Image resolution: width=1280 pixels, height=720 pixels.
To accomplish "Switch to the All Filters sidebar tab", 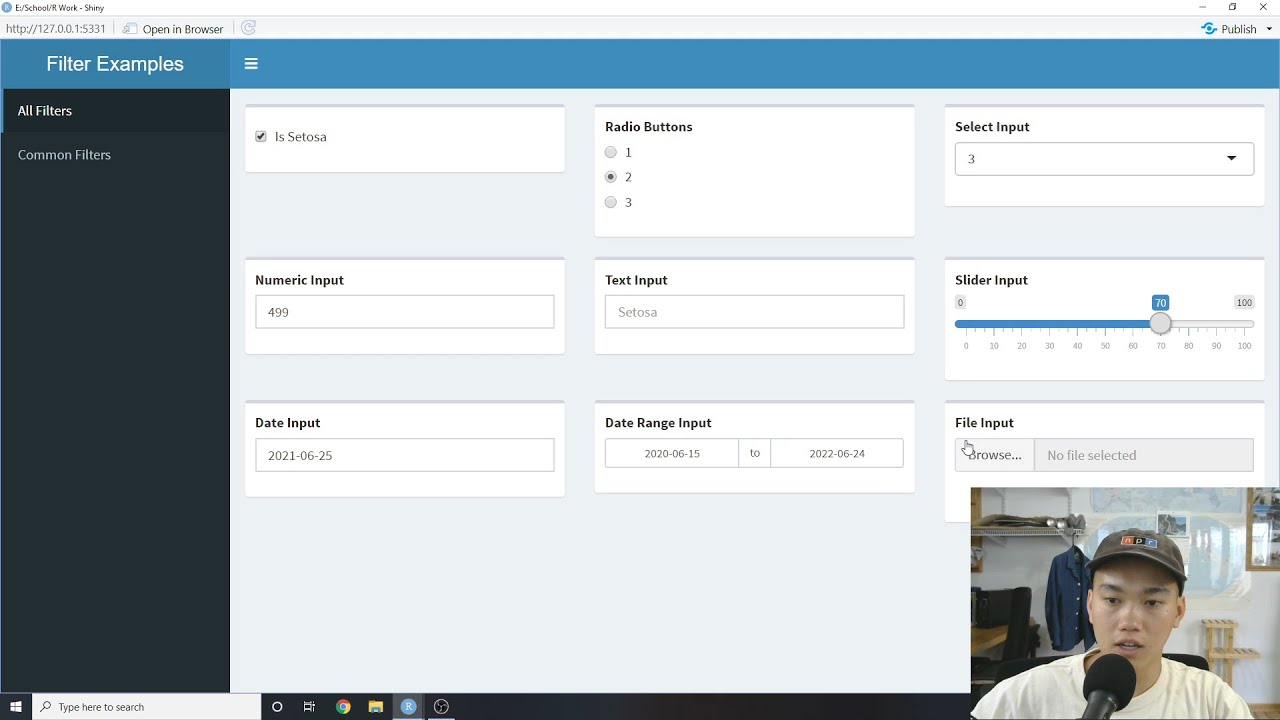I will 115,111.
